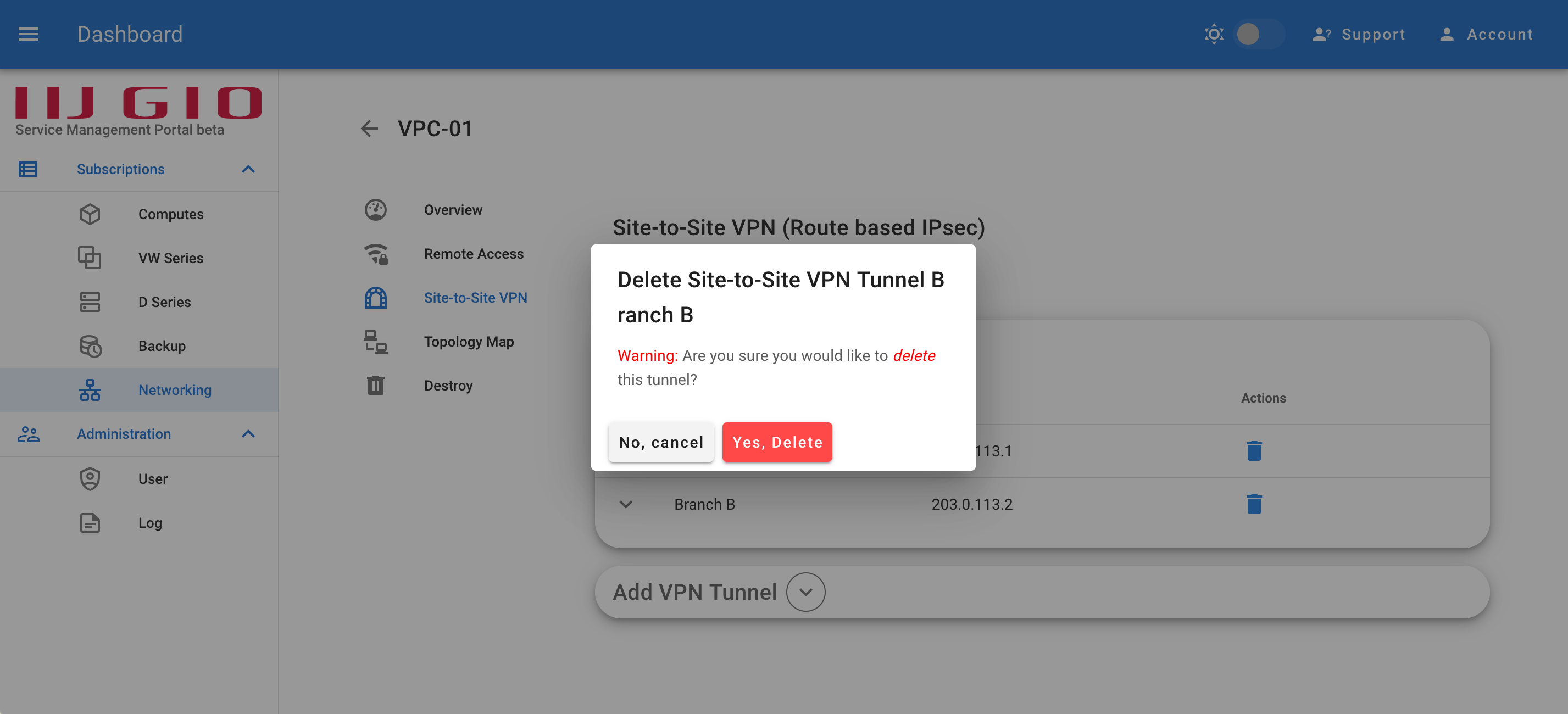
Task: Expand the Add VPN Tunnel panel
Action: pos(805,592)
